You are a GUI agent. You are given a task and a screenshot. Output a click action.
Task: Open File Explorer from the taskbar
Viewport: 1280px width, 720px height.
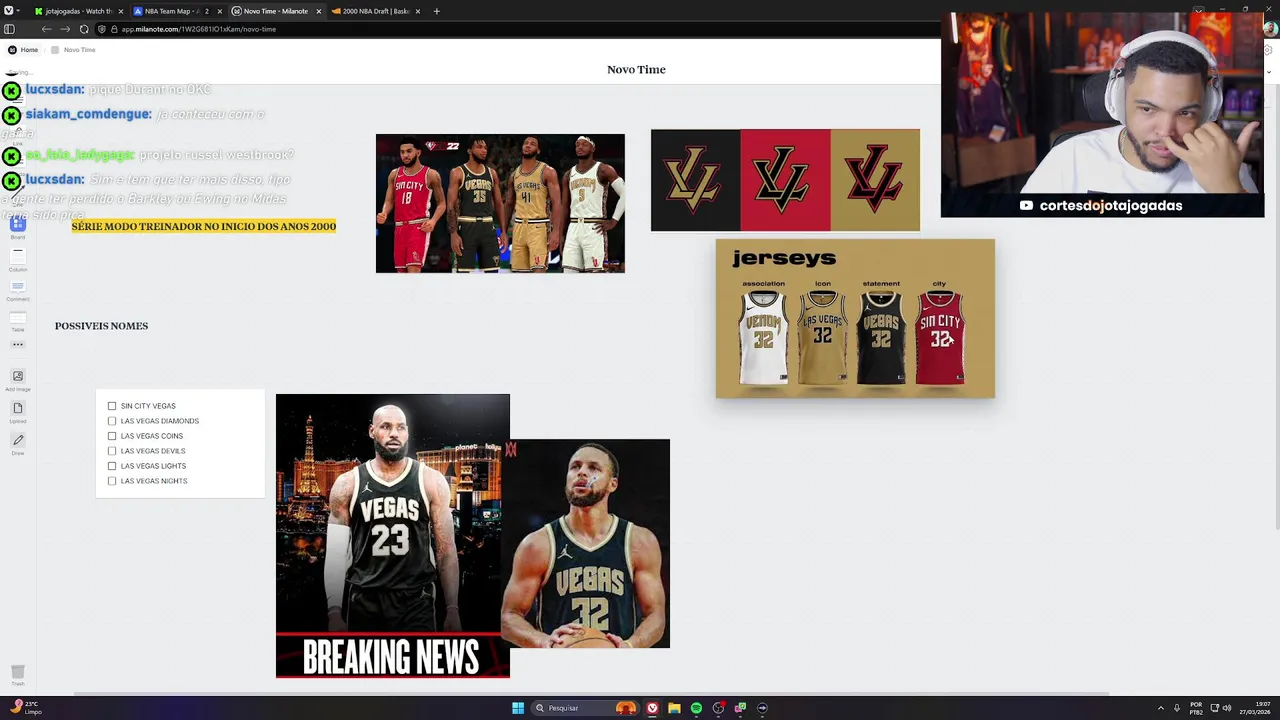pyautogui.click(x=674, y=708)
